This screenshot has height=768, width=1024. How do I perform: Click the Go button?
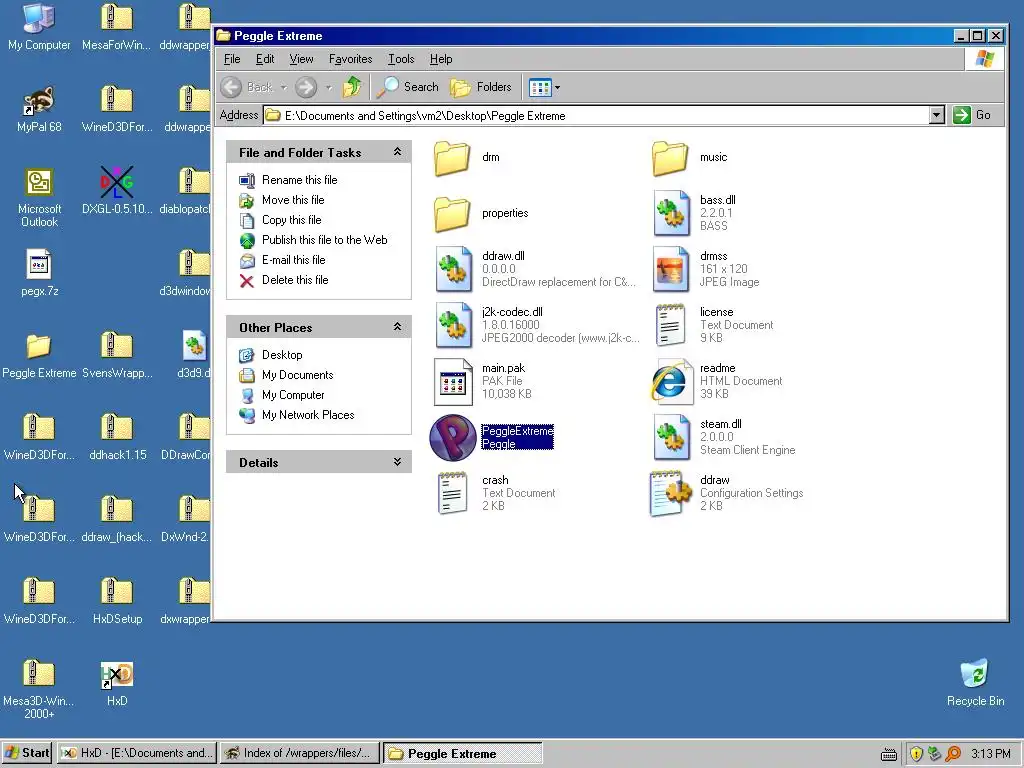pos(972,116)
